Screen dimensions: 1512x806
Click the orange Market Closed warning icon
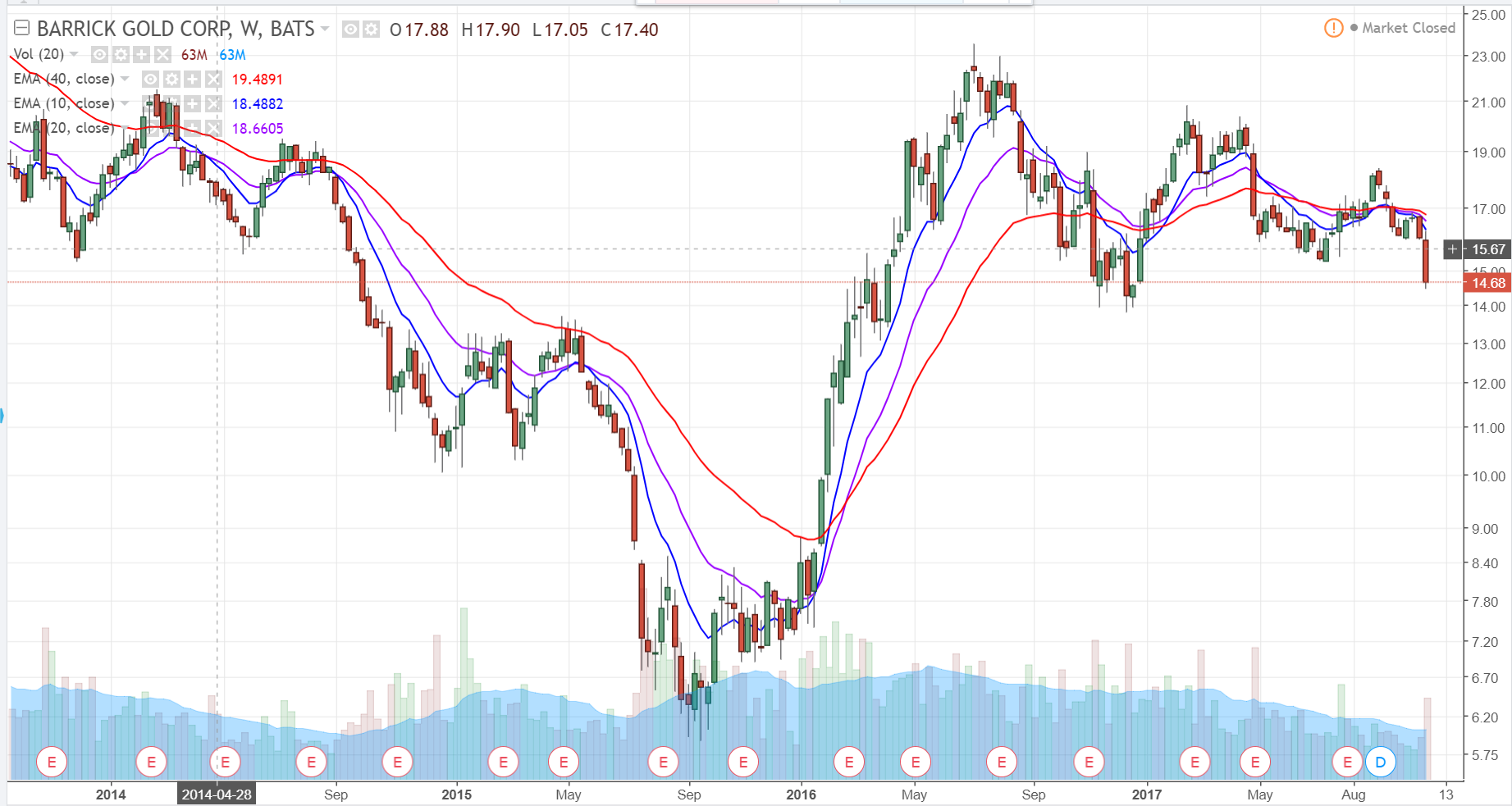tap(1334, 28)
